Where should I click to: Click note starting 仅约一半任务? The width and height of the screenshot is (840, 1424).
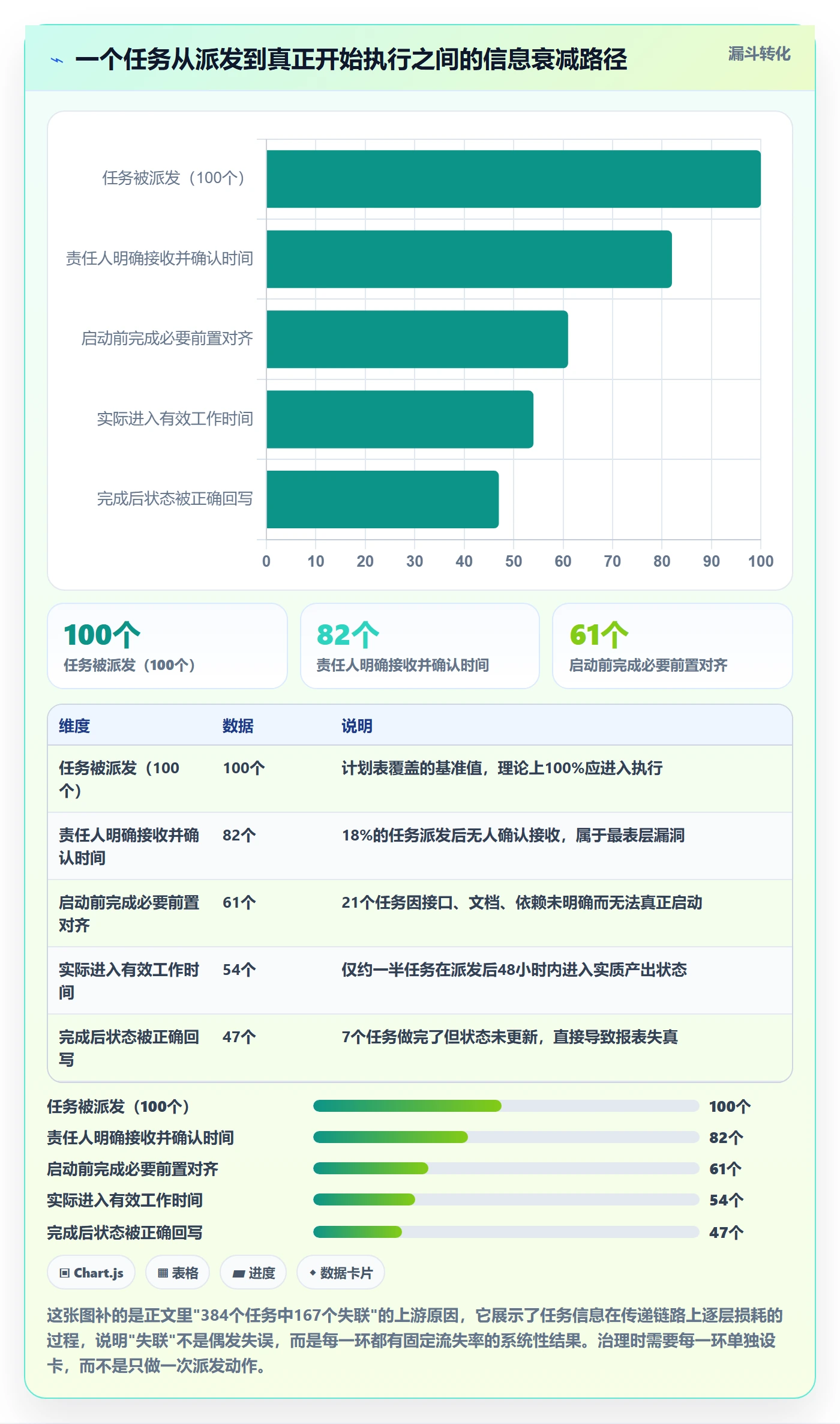click(x=514, y=970)
